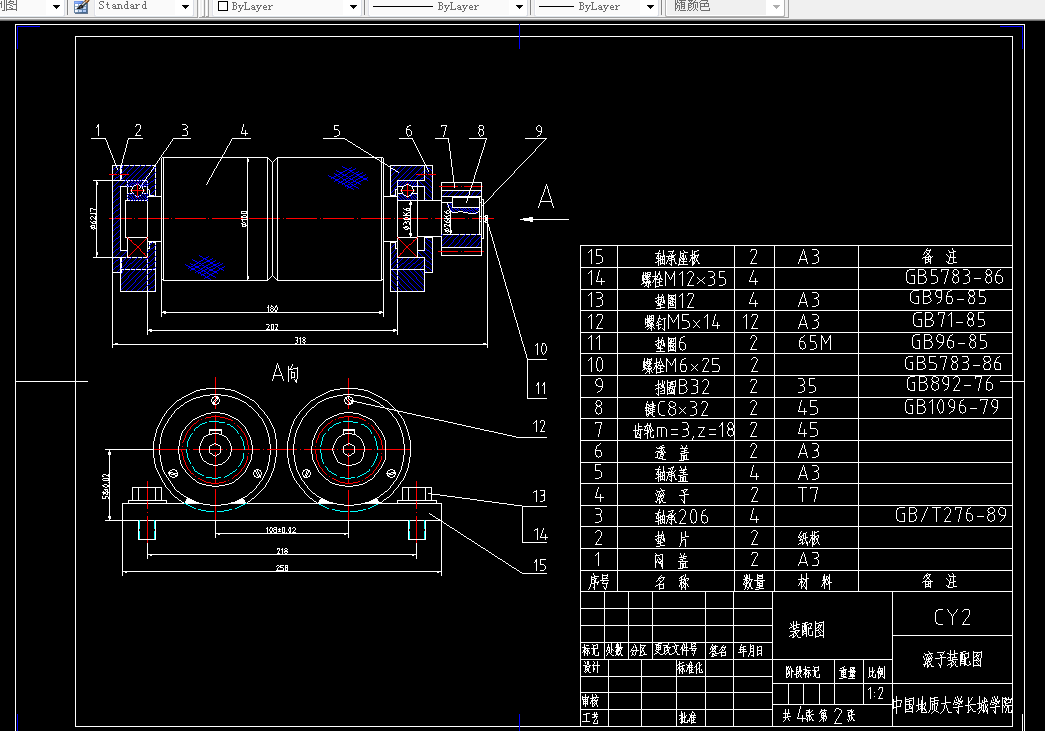Click the 标准化 title block label
The image size is (1045, 731).
(x=690, y=668)
